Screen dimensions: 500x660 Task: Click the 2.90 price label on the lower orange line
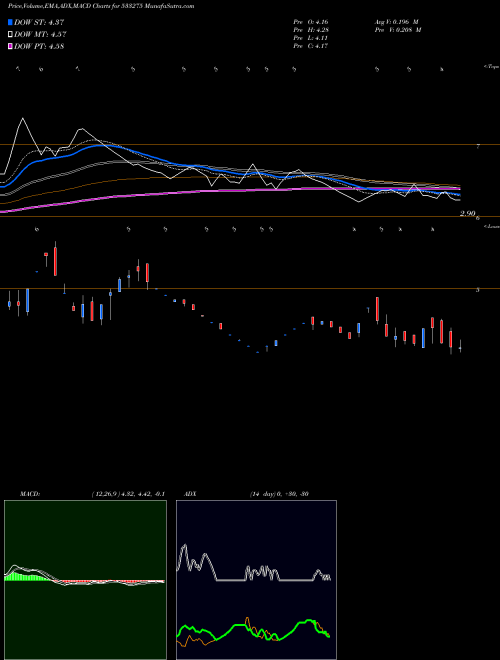468,213
